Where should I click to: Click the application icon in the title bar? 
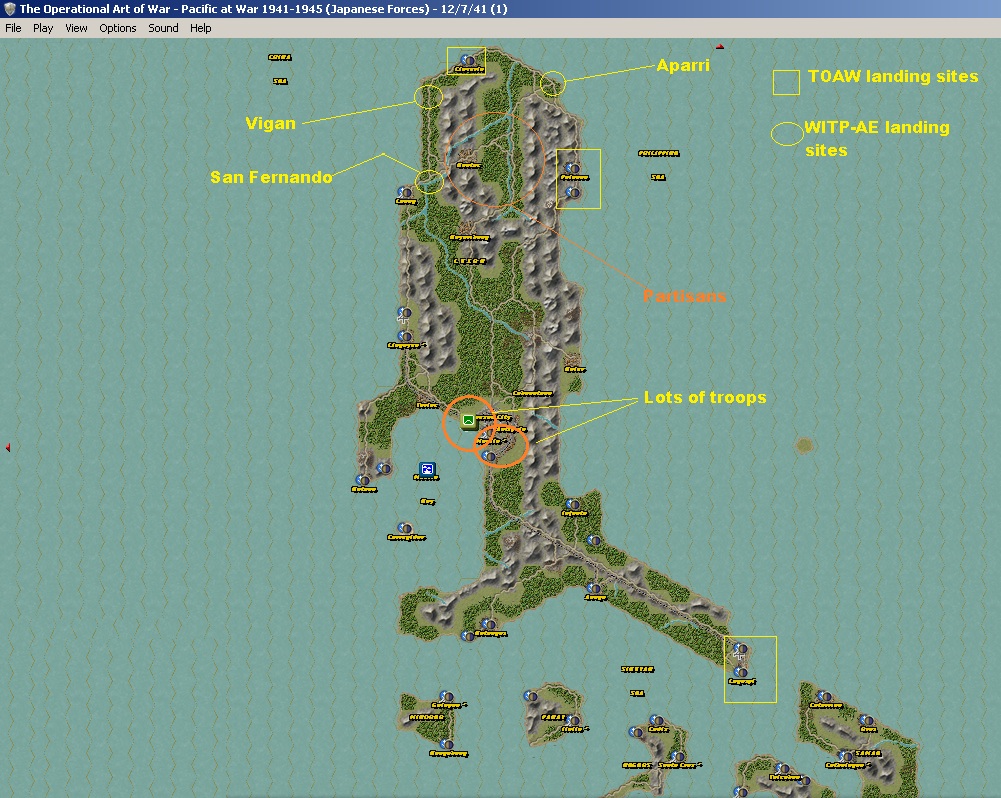pos(9,9)
